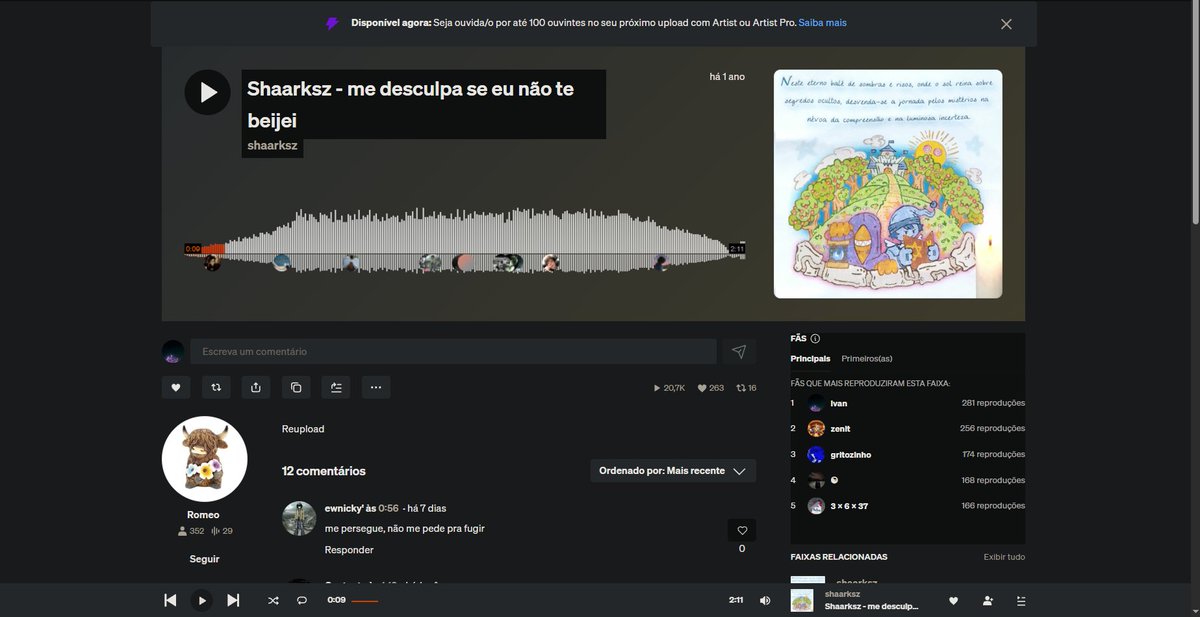
Task: Open fan zenit's profile
Action: tap(840, 429)
